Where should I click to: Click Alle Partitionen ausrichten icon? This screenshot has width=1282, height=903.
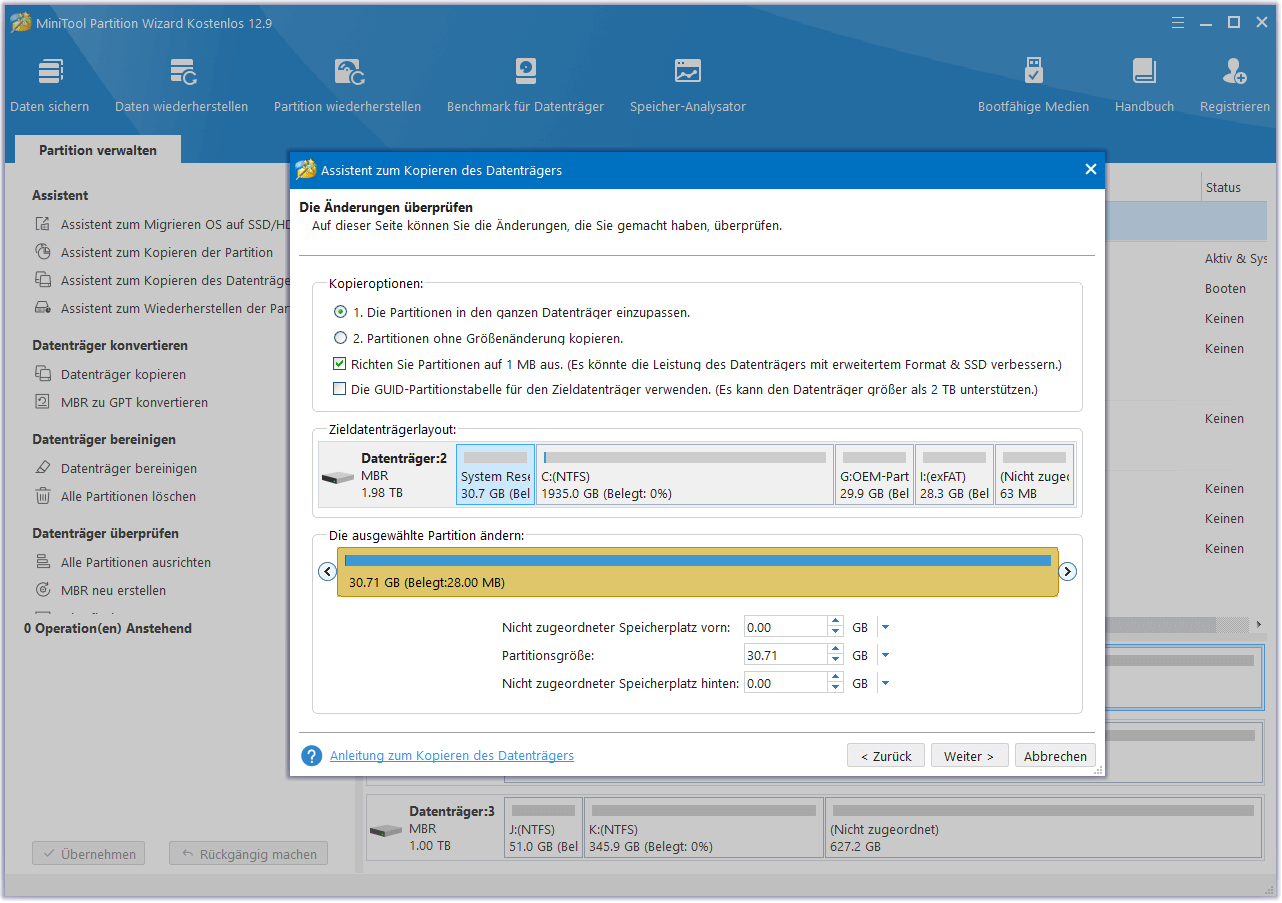(x=43, y=563)
